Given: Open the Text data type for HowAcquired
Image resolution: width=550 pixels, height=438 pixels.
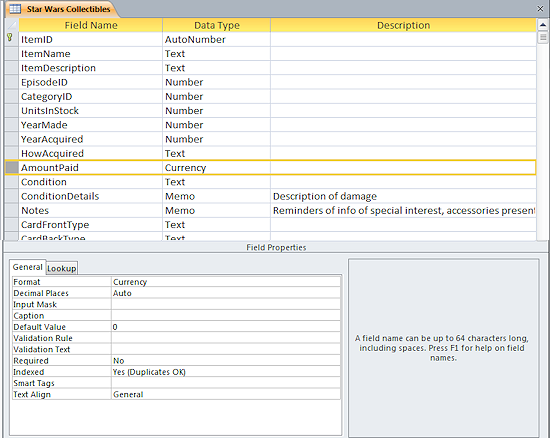Looking at the screenshot, I should (216, 153).
